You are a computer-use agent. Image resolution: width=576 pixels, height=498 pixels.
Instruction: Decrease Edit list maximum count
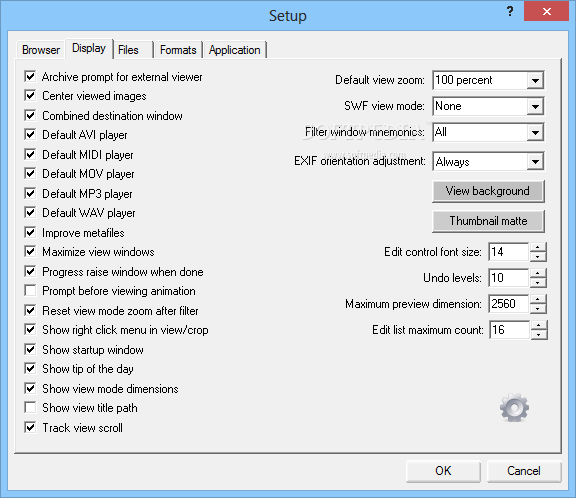(539, 335)
